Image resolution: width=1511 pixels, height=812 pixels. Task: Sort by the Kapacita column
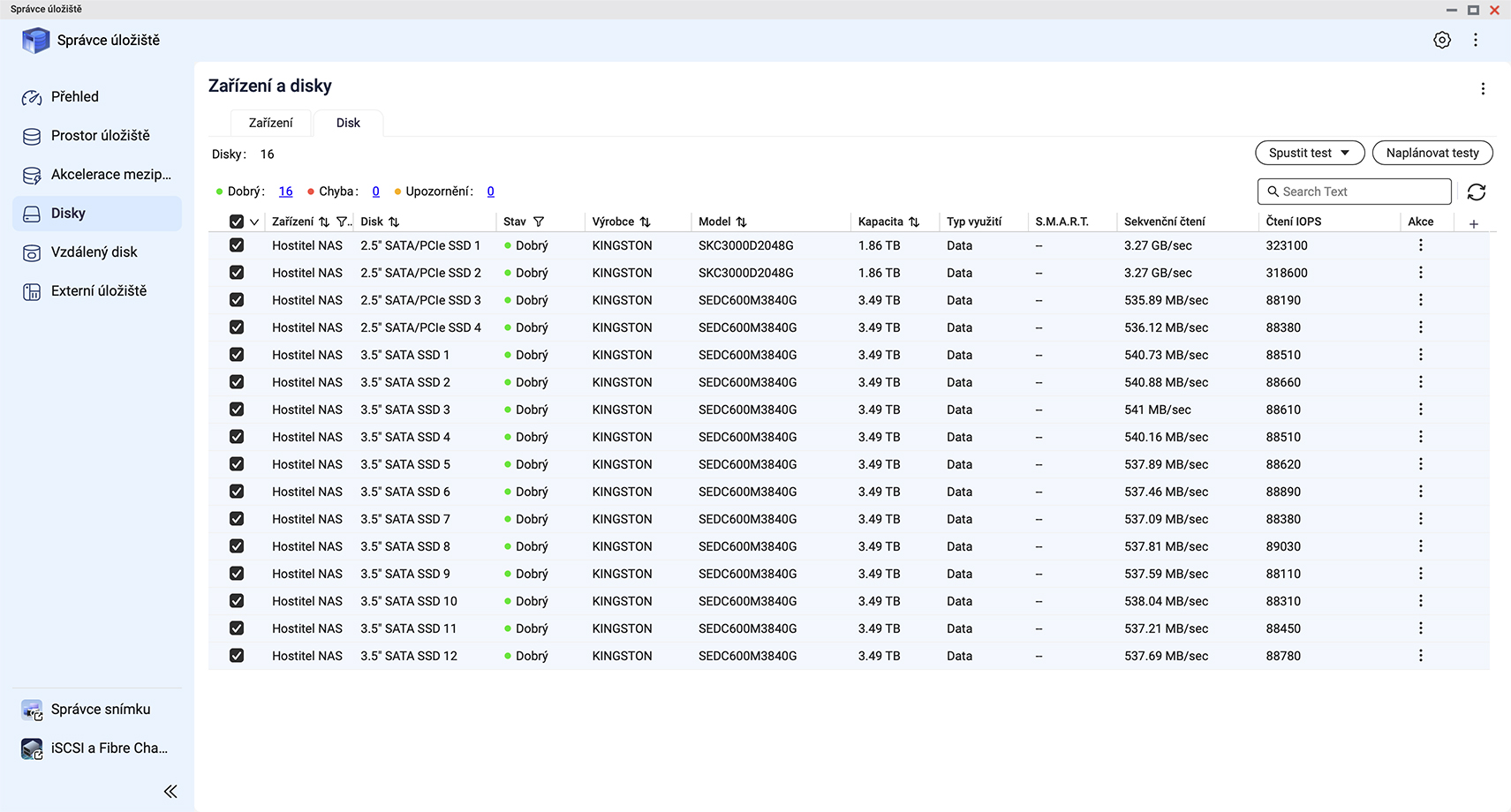(x=914, y=222)
